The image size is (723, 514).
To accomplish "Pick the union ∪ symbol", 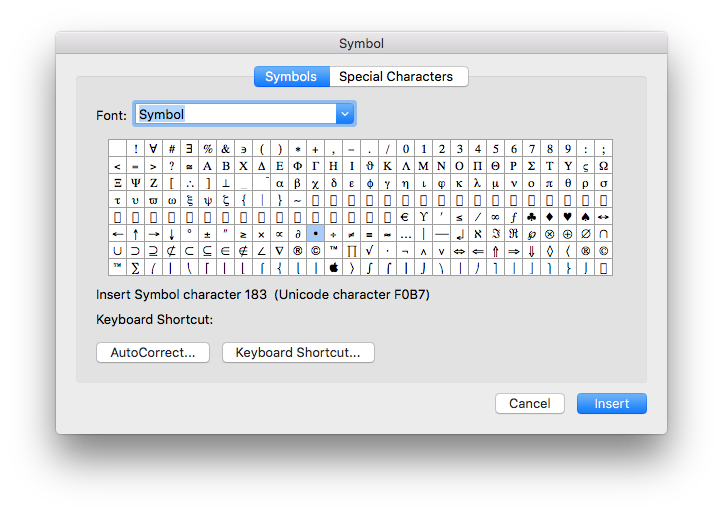I will 118,251.
